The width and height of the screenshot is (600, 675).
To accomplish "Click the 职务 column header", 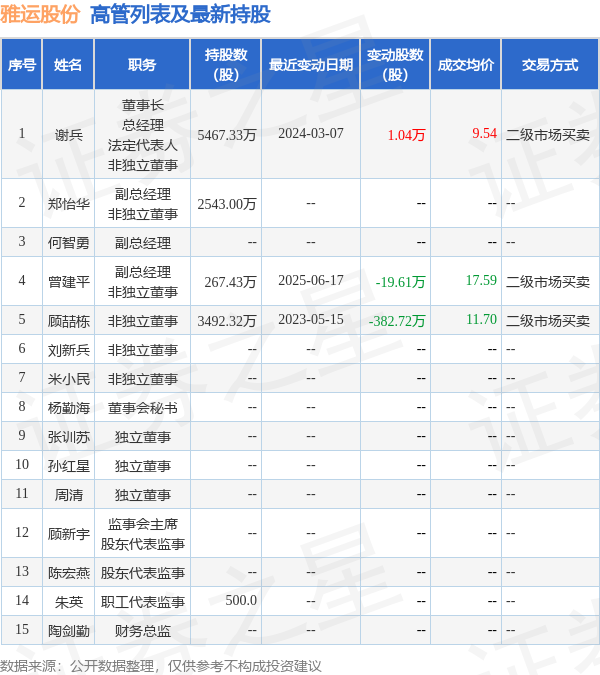I will [x=142, y=65].
